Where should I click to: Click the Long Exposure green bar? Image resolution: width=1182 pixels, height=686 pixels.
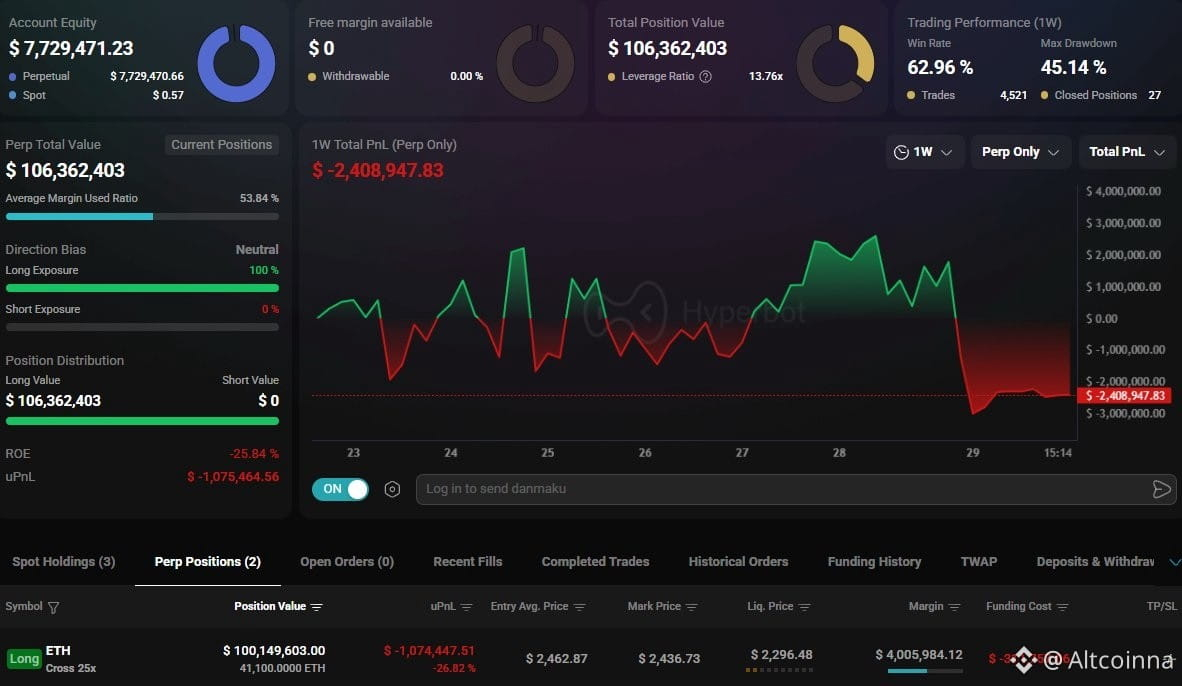142,288
